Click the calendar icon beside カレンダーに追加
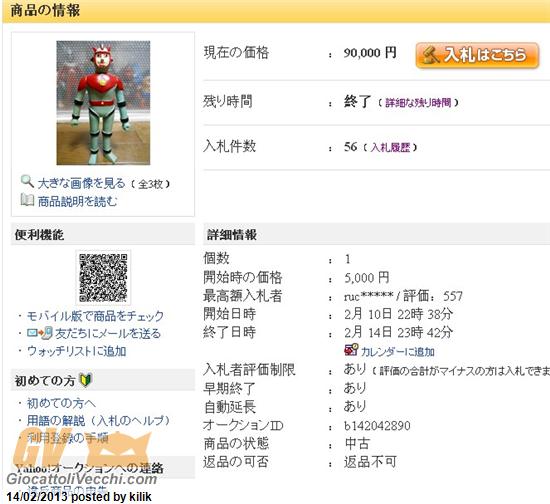The width and height of the screenshot is (550, 504). click(351, 350)
